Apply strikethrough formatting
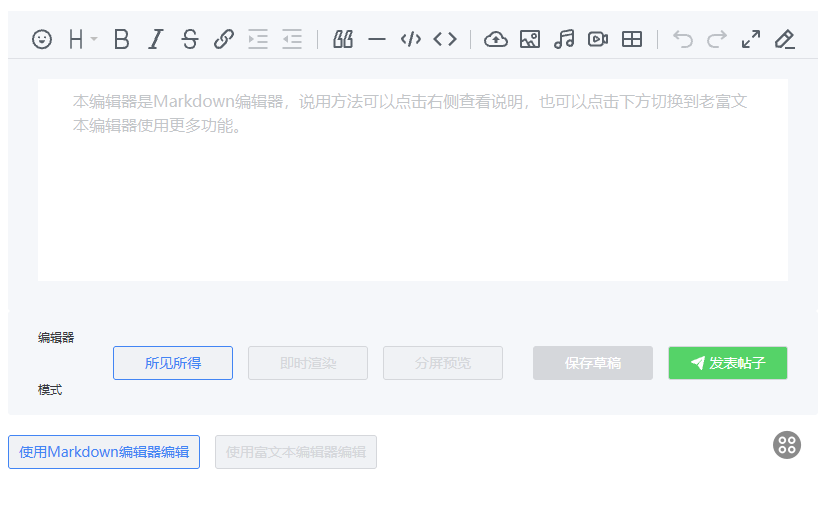 click(189, 39)
